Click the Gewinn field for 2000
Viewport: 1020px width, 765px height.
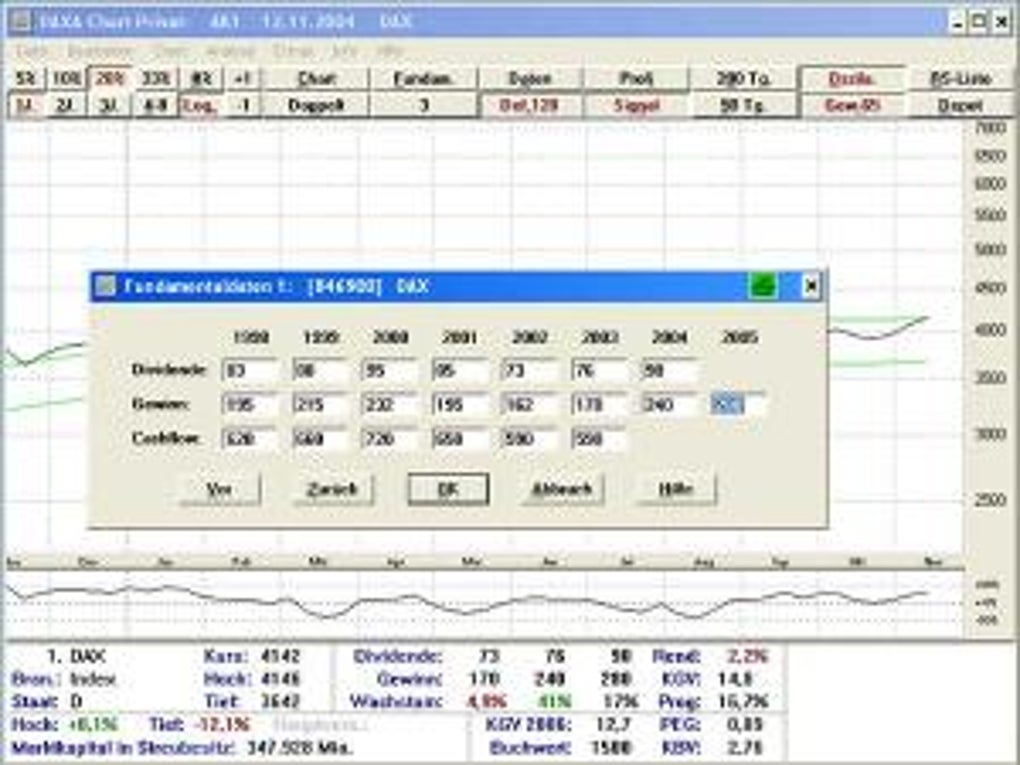tap(390, 405)
